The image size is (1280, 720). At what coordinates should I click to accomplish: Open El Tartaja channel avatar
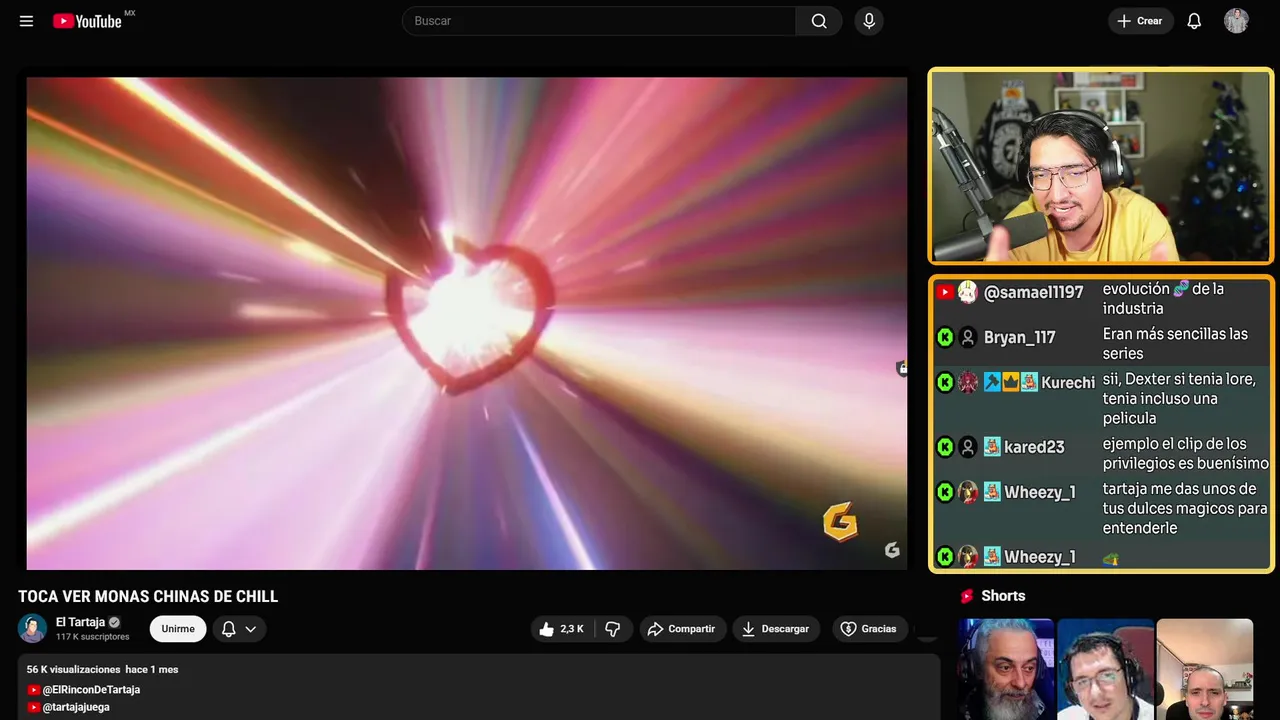pos(33,628)
